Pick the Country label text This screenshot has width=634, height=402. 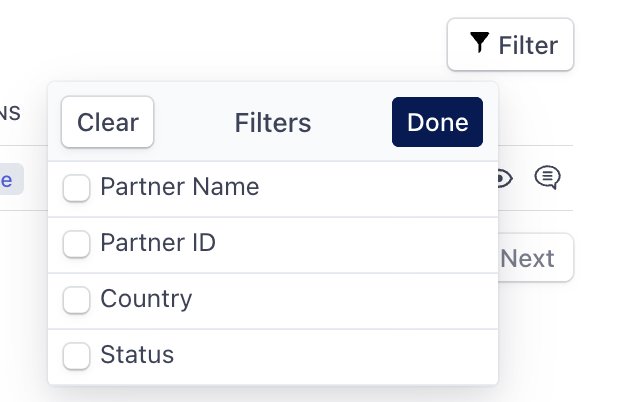(x=146, y=299)
